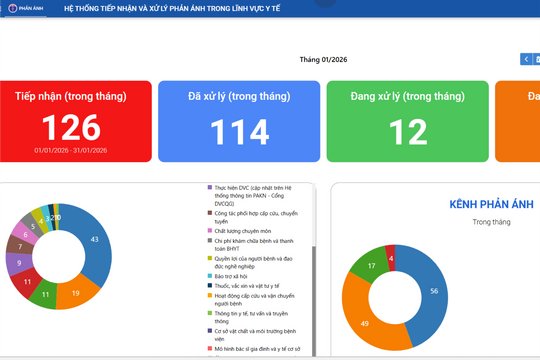The width and height of the screenshot is (540, 360).
Task: Open the green Đang xử lý (trong tháng) card
Action: (x=407, y=121)
